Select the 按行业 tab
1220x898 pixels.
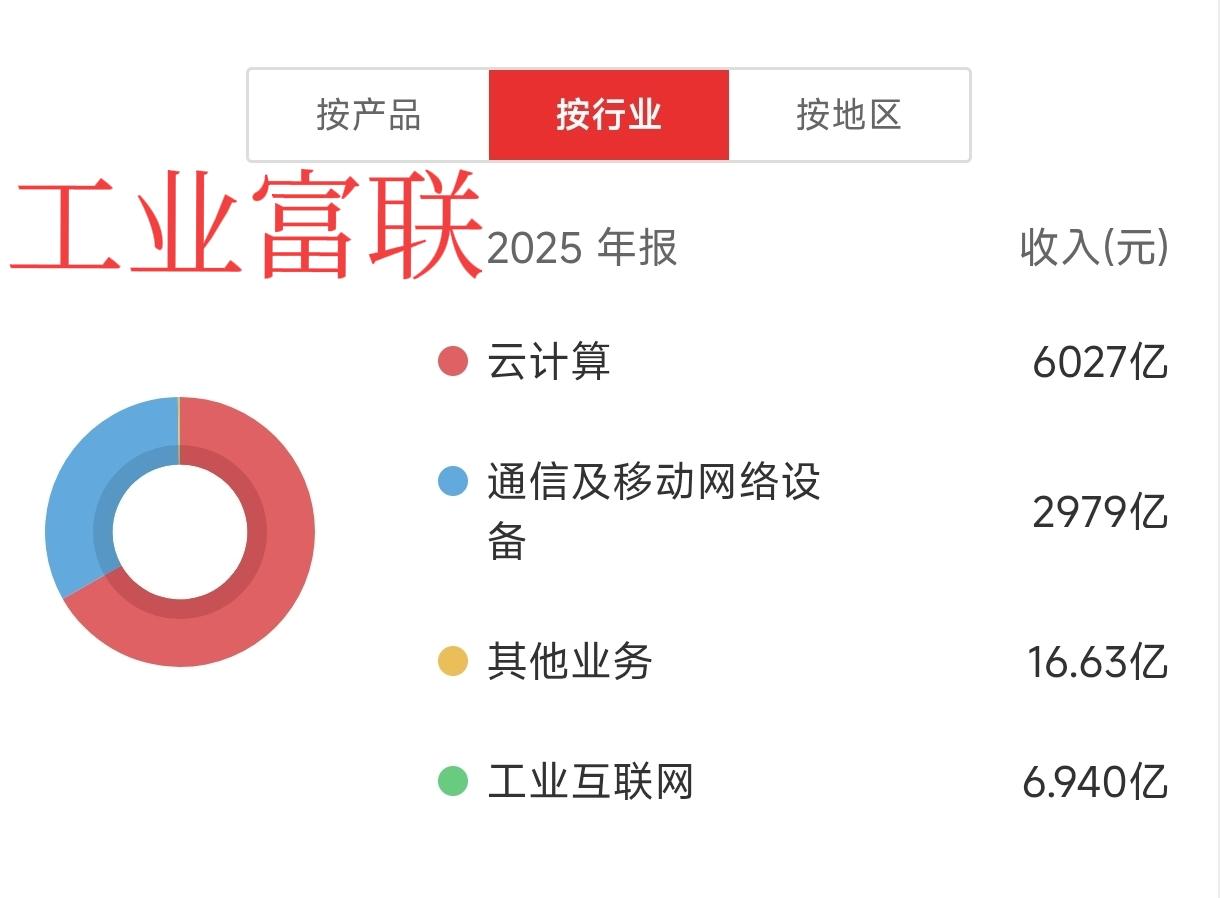tap(609, 115)
